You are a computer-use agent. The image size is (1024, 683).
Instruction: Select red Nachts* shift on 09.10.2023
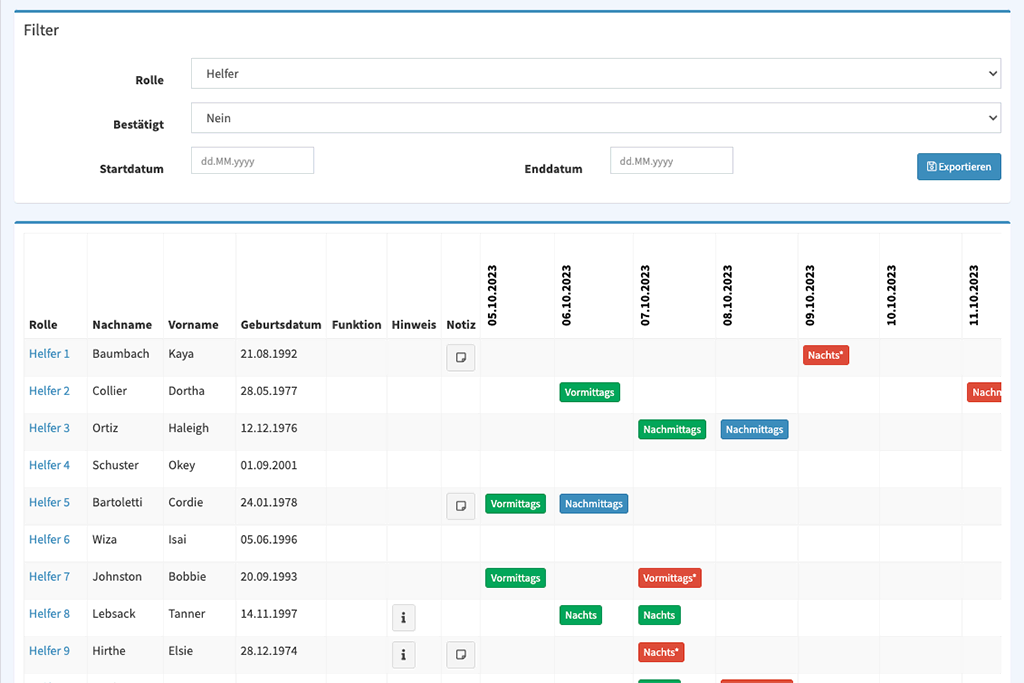coord(825,355)
